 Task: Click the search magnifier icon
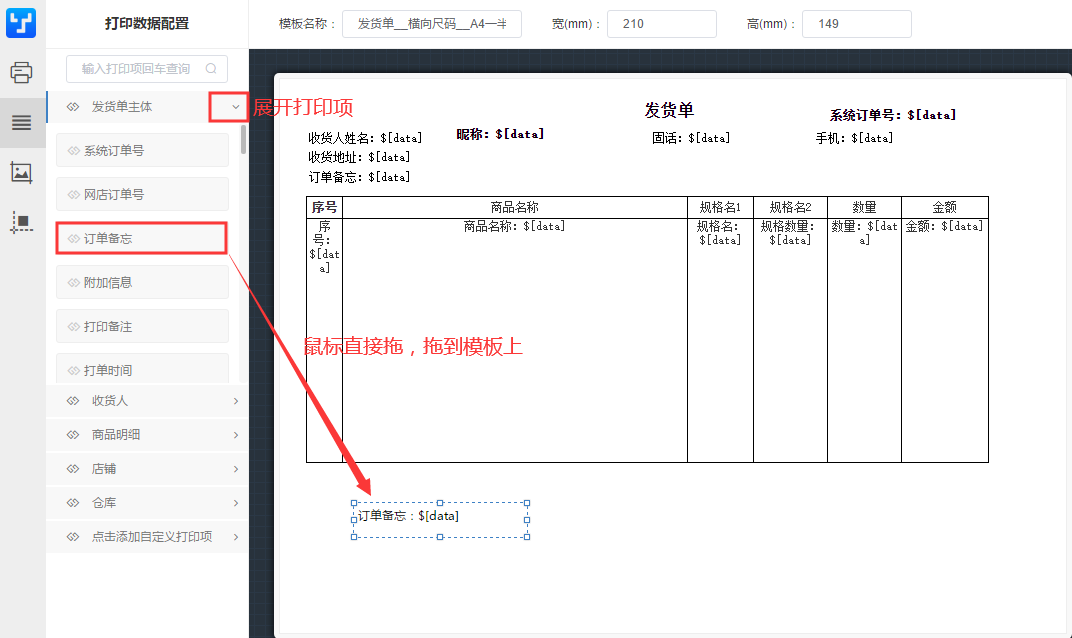click(211, 68)
